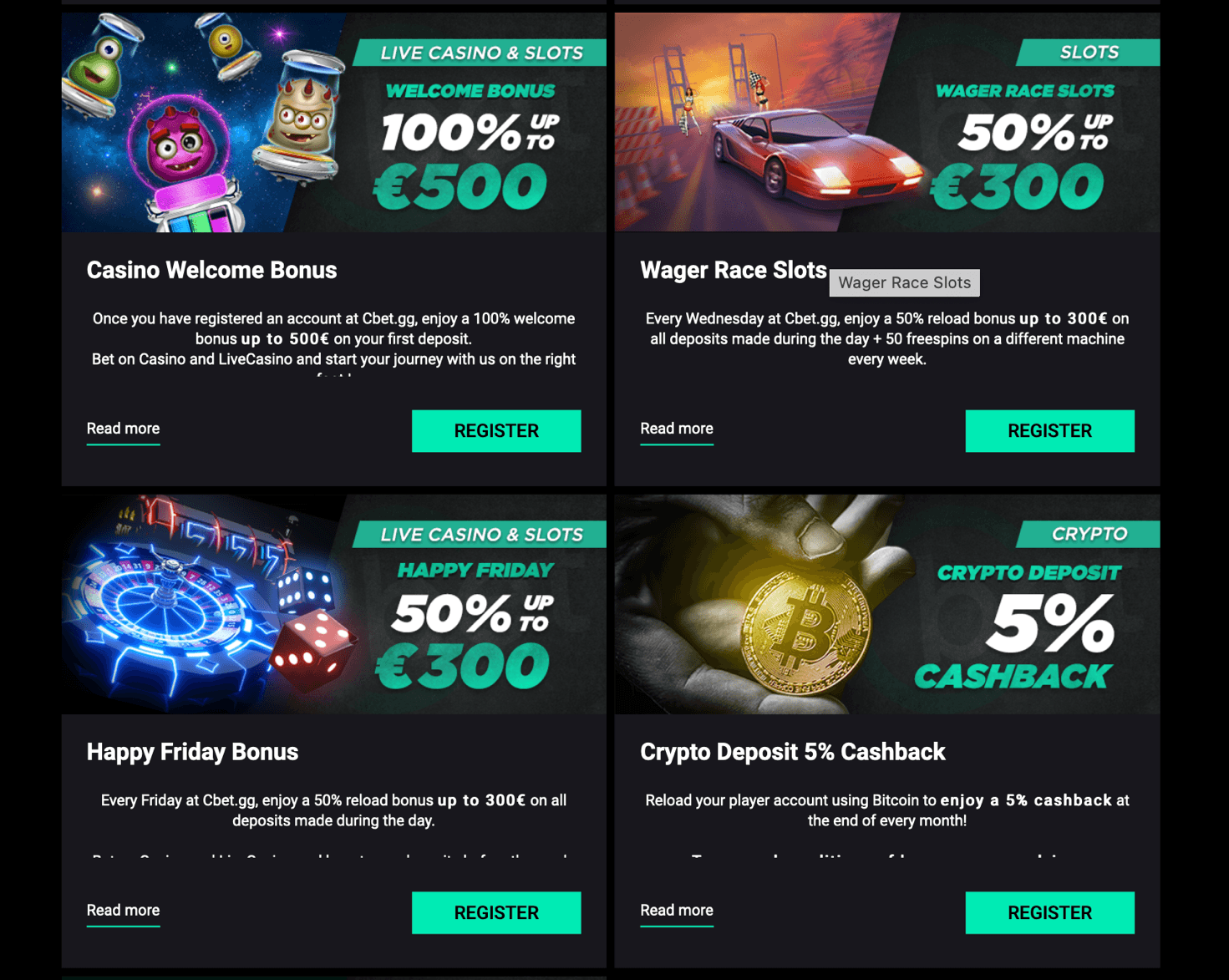Click the Crypto Deposit 5% Cashback heading
Viewport: 1229px width, 980px height.
(x=792, y=752)
